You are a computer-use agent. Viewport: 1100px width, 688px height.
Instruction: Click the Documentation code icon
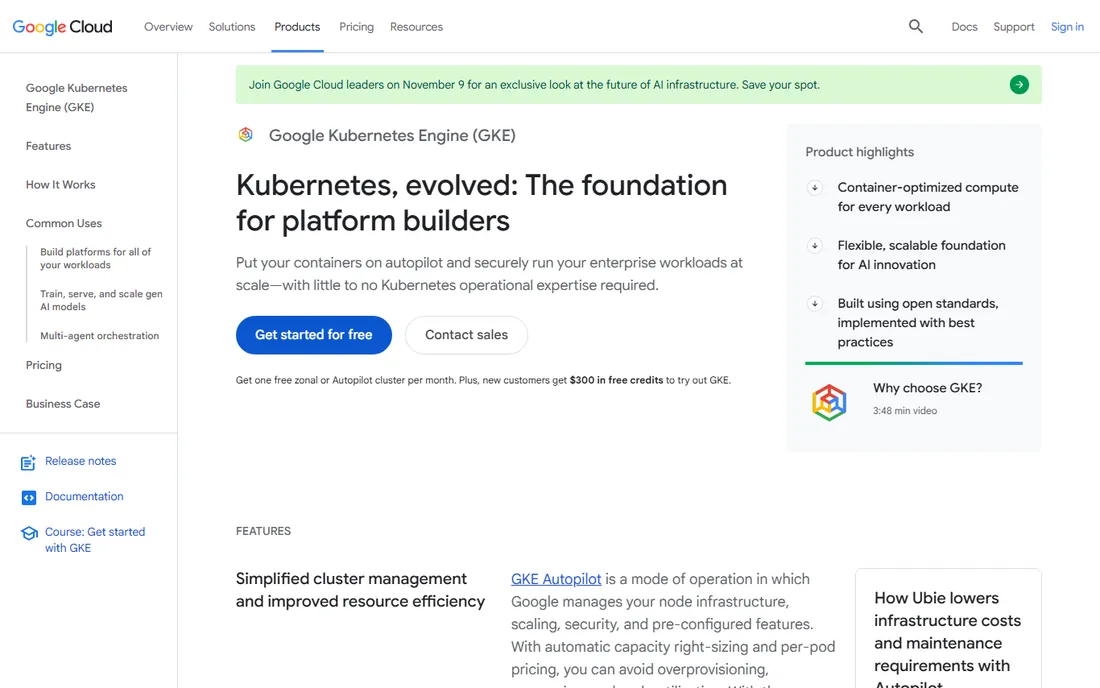point(28,497)
